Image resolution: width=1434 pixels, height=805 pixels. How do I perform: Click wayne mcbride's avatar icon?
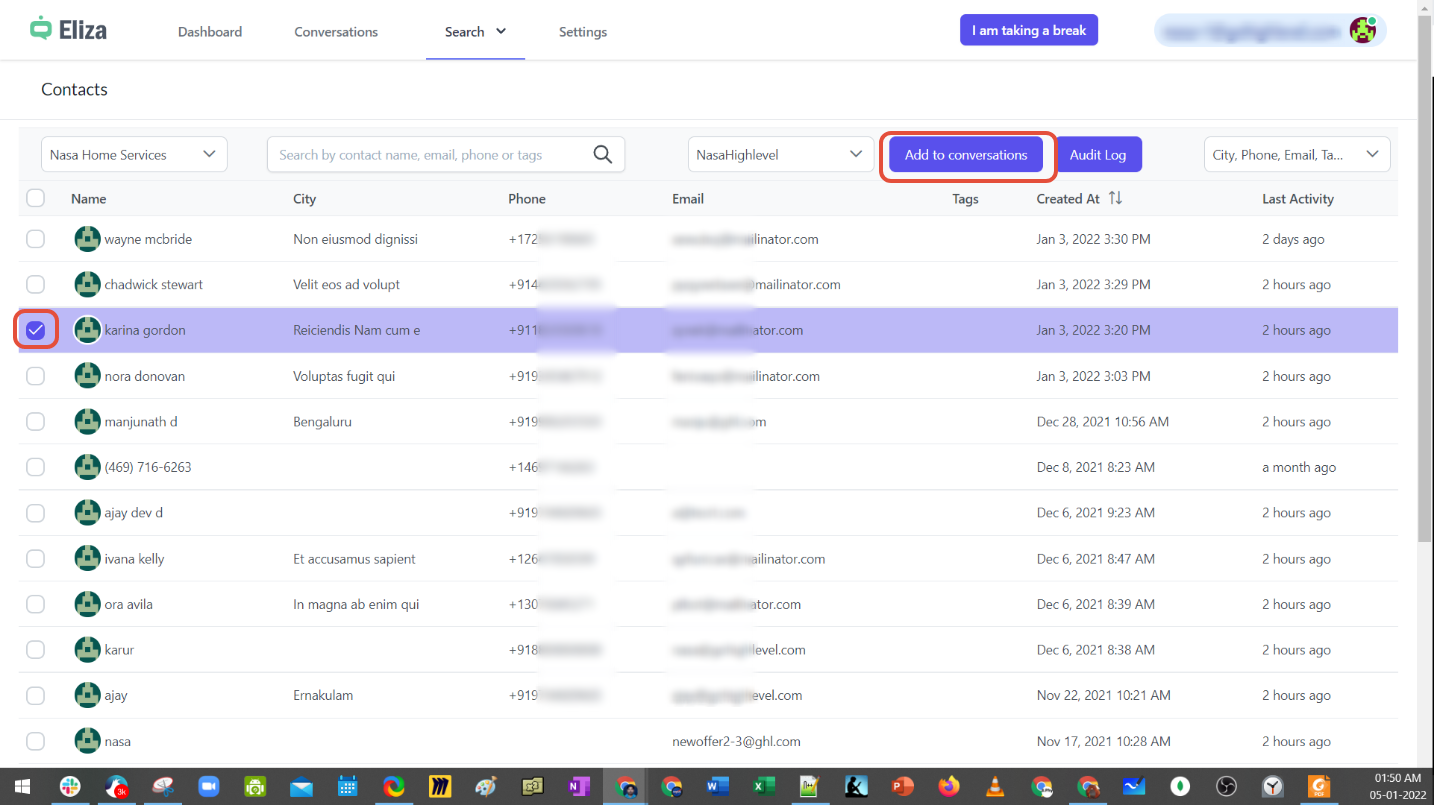[x=87, y=239]
